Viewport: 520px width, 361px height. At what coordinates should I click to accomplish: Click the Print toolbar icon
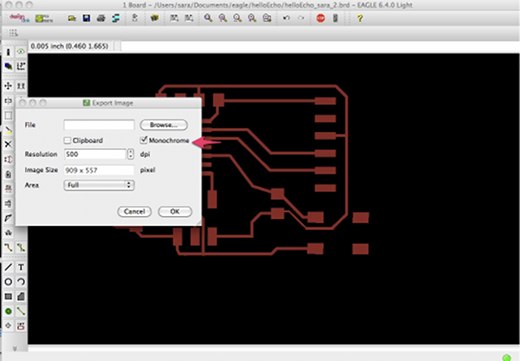101,18
